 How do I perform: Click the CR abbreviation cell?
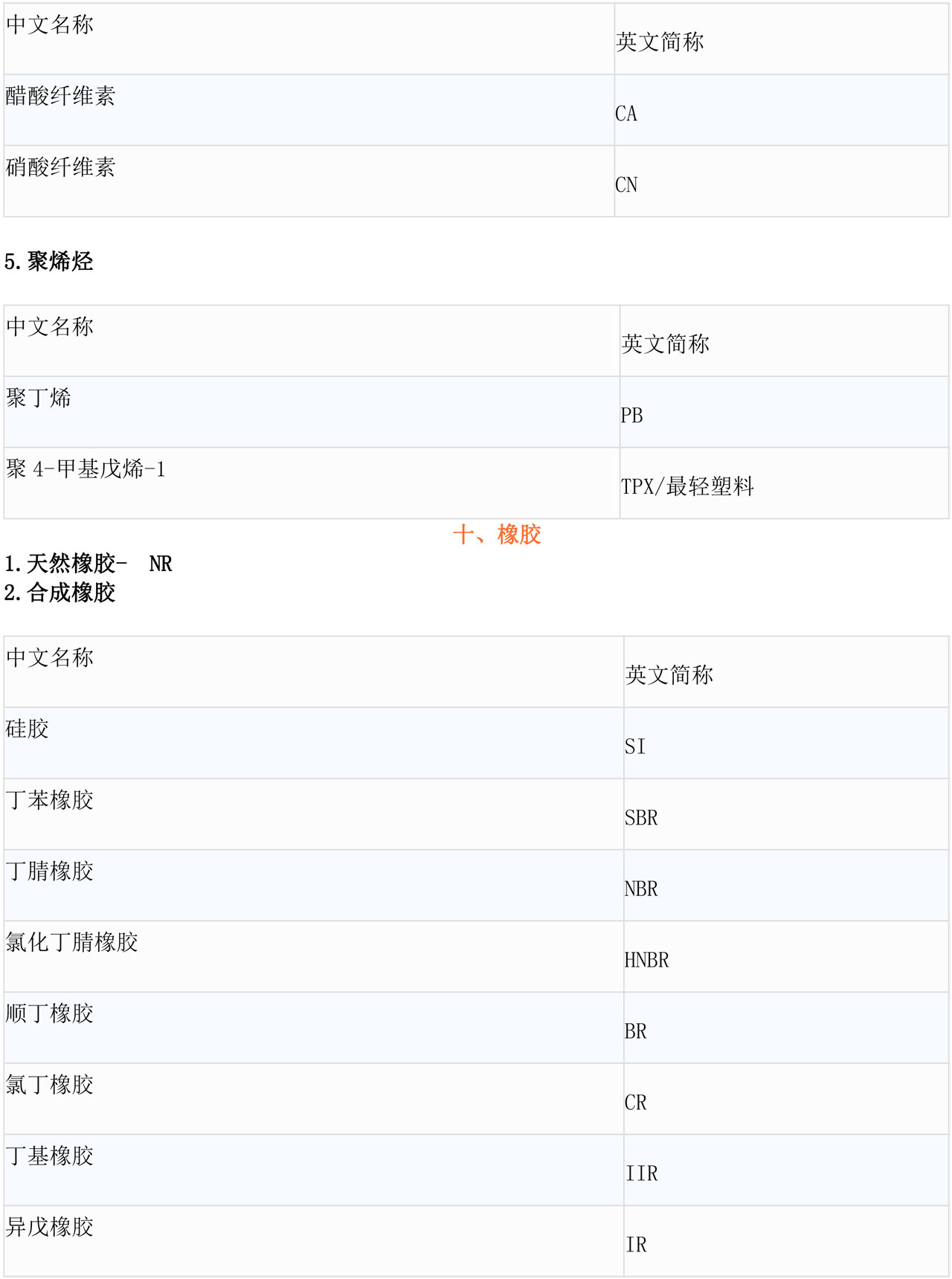click(635, 1103)
